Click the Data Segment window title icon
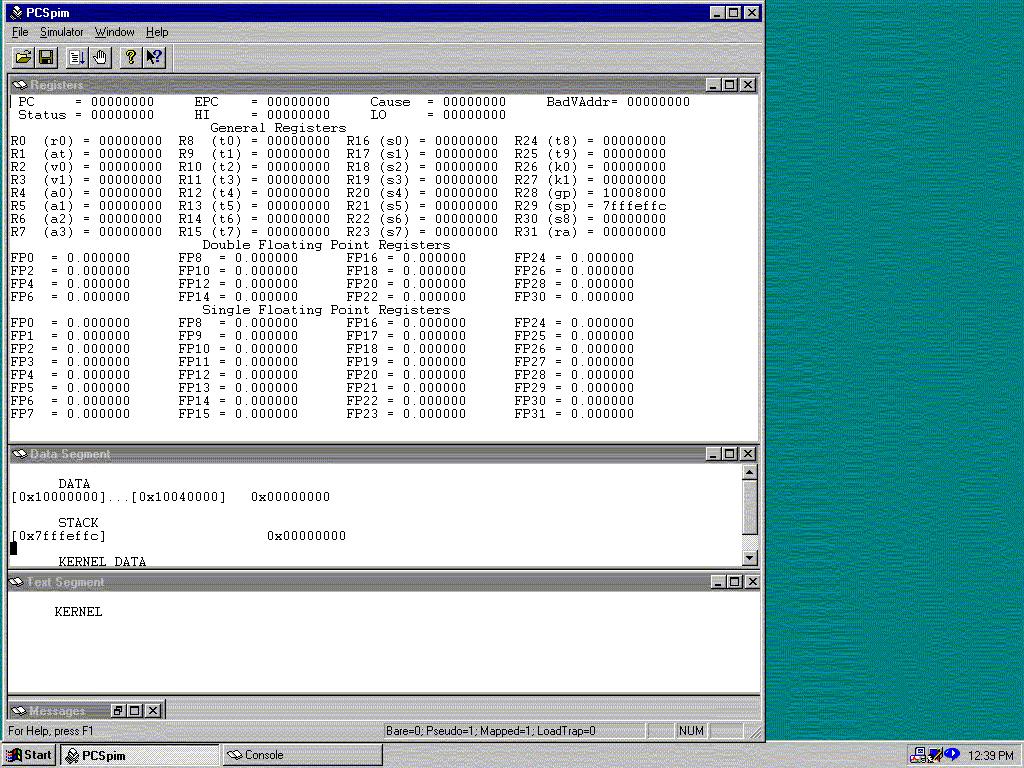 19,454
